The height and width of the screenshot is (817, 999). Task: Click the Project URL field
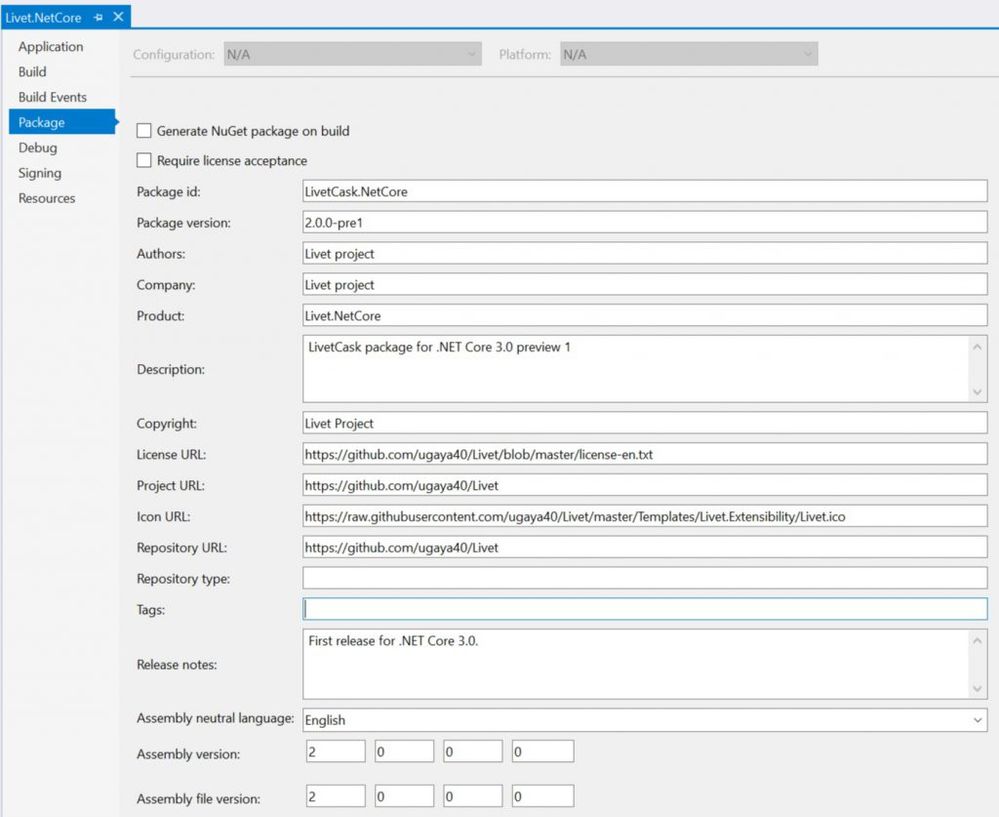(645, 485)
